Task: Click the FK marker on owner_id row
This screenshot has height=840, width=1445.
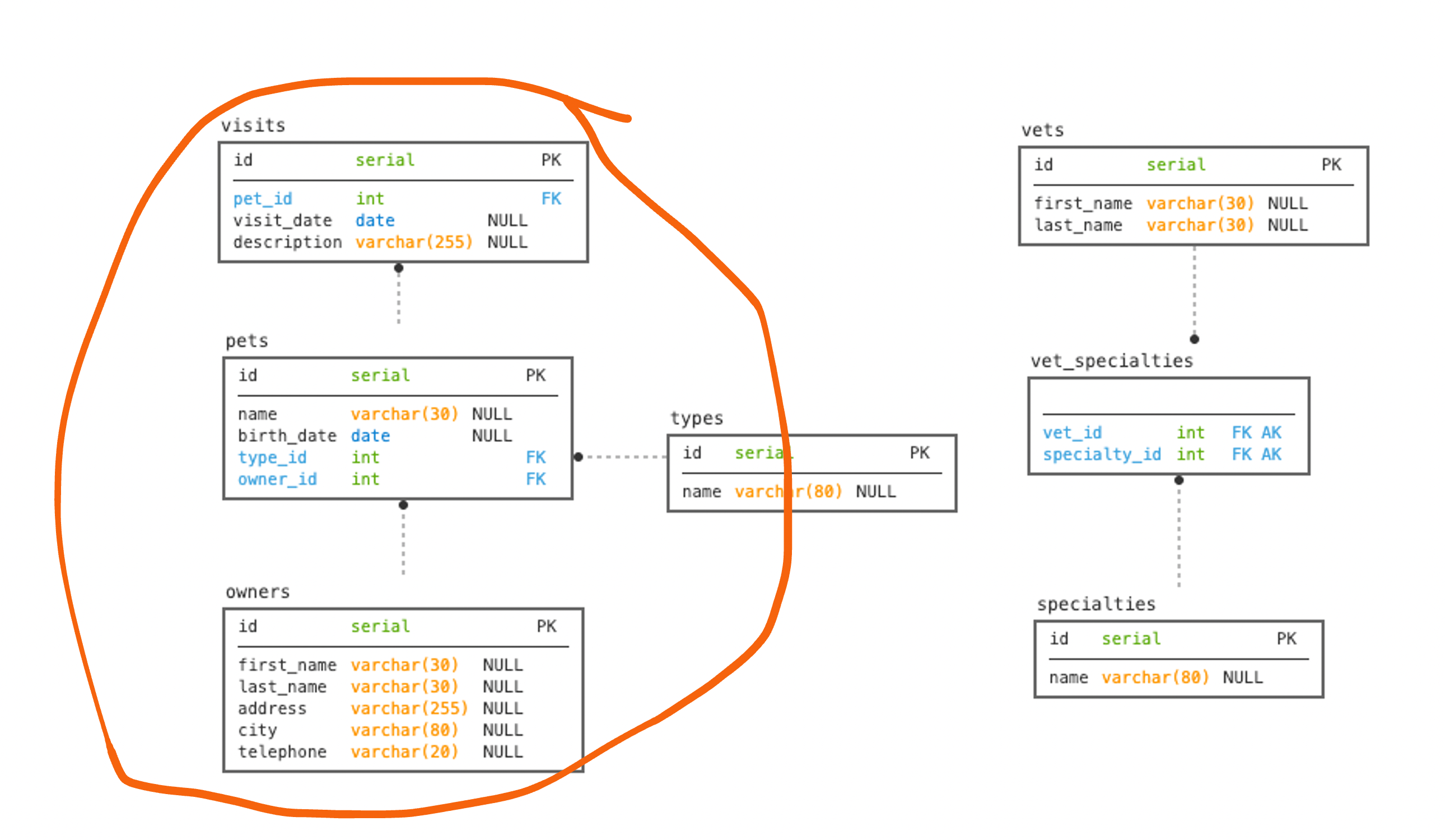Action: (x=537, y=479)
